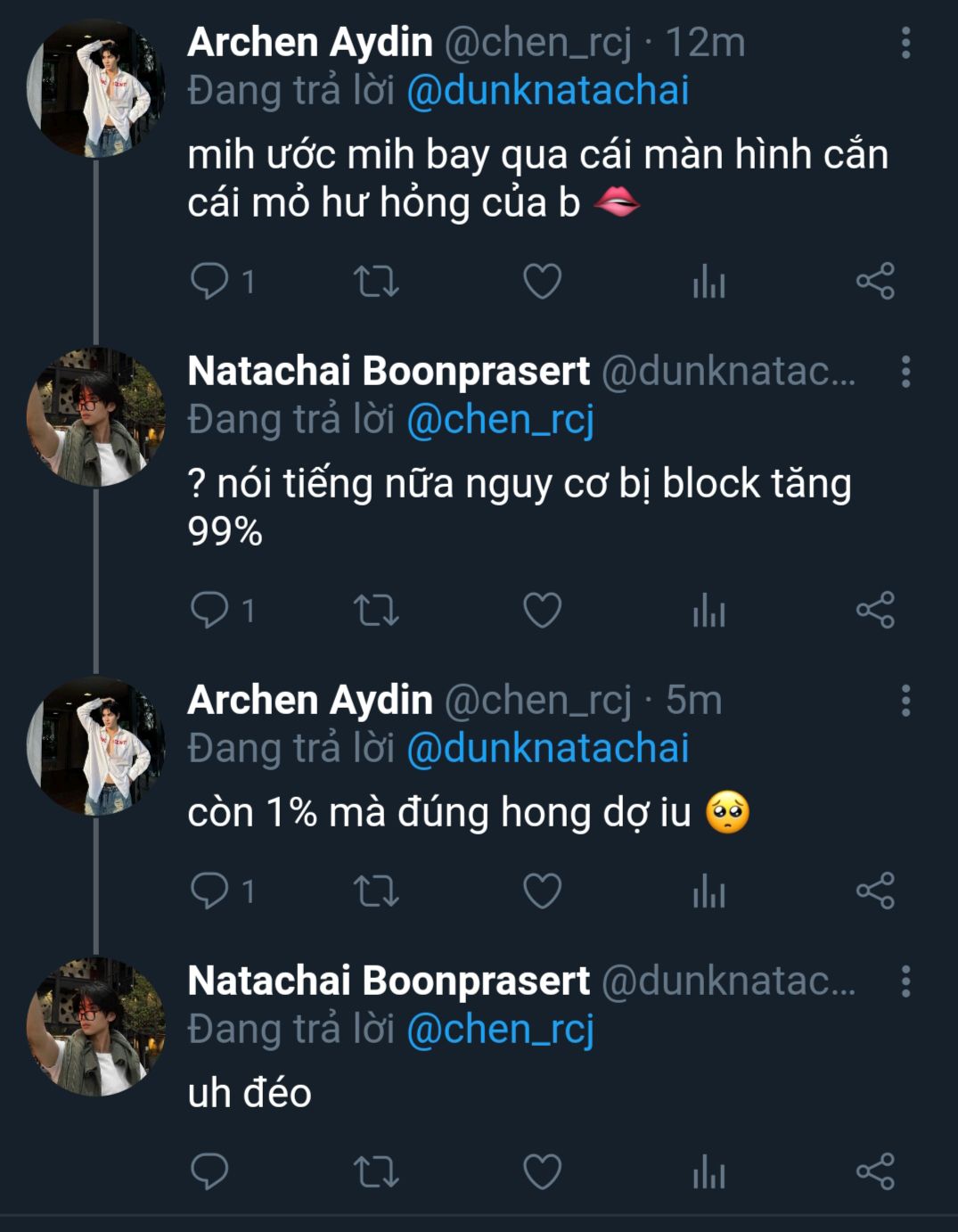The width and height of the screenshot is (958, 1232).
Task: Retweet the 'còn 1%' tweet
Action: tap(376, 891)
